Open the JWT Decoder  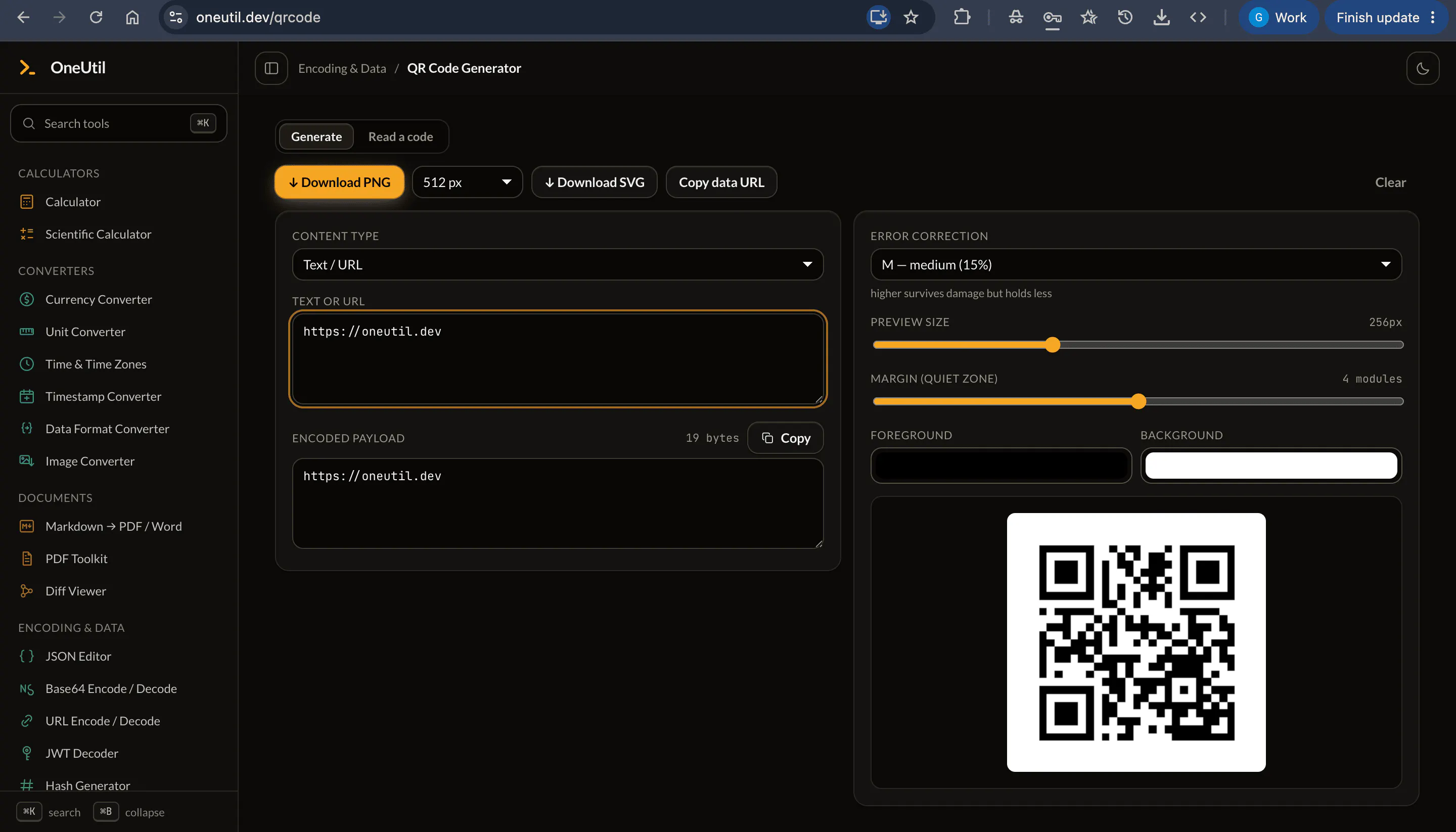click(x=118, y=753)
